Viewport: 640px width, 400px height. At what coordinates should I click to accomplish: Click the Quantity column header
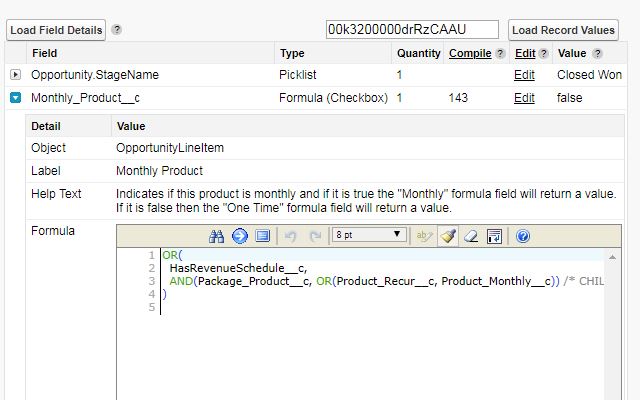418,53
